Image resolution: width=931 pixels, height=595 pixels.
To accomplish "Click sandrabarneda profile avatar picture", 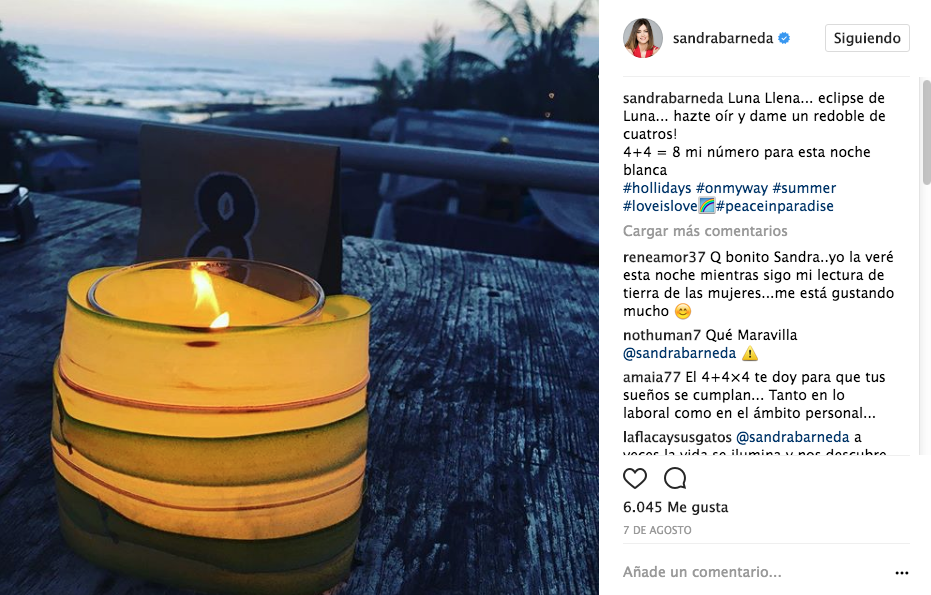I will click(x=642, y=38).
